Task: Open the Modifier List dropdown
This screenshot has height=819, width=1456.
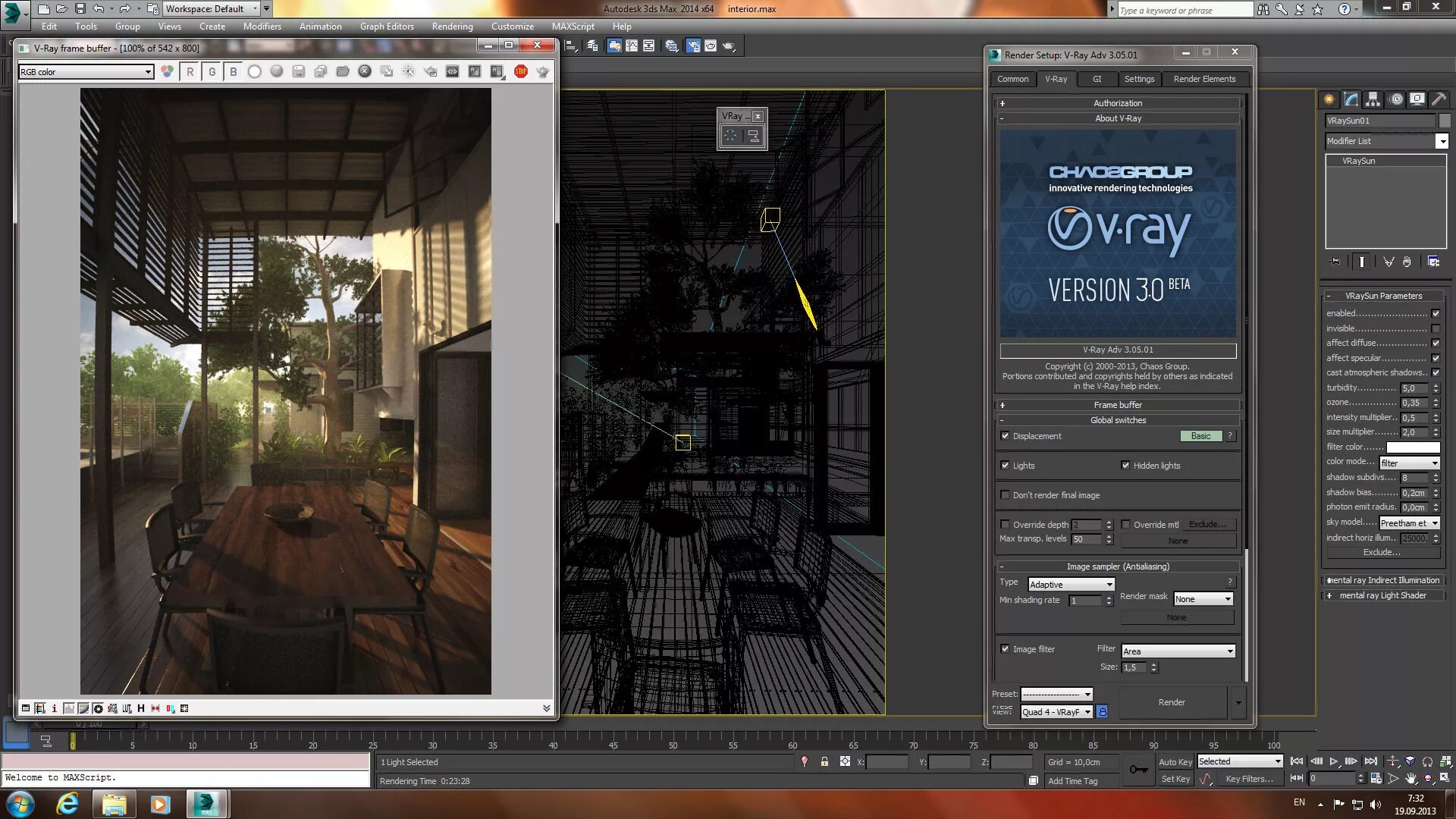Action: point(1441,141)
